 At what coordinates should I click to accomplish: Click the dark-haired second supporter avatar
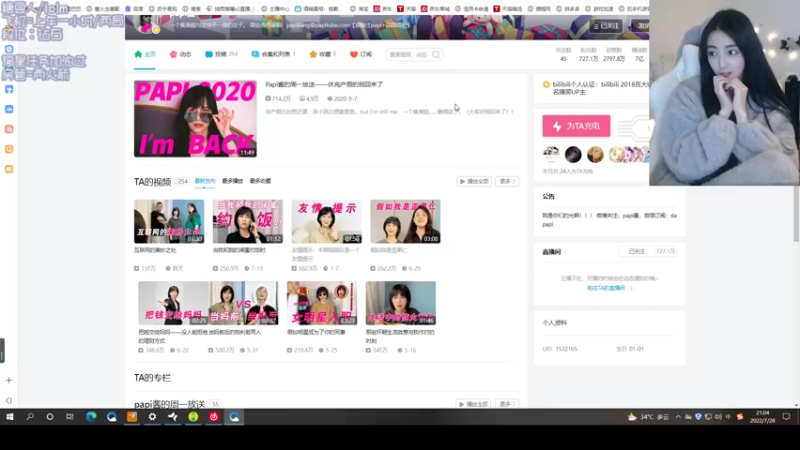tap(573, 154)
